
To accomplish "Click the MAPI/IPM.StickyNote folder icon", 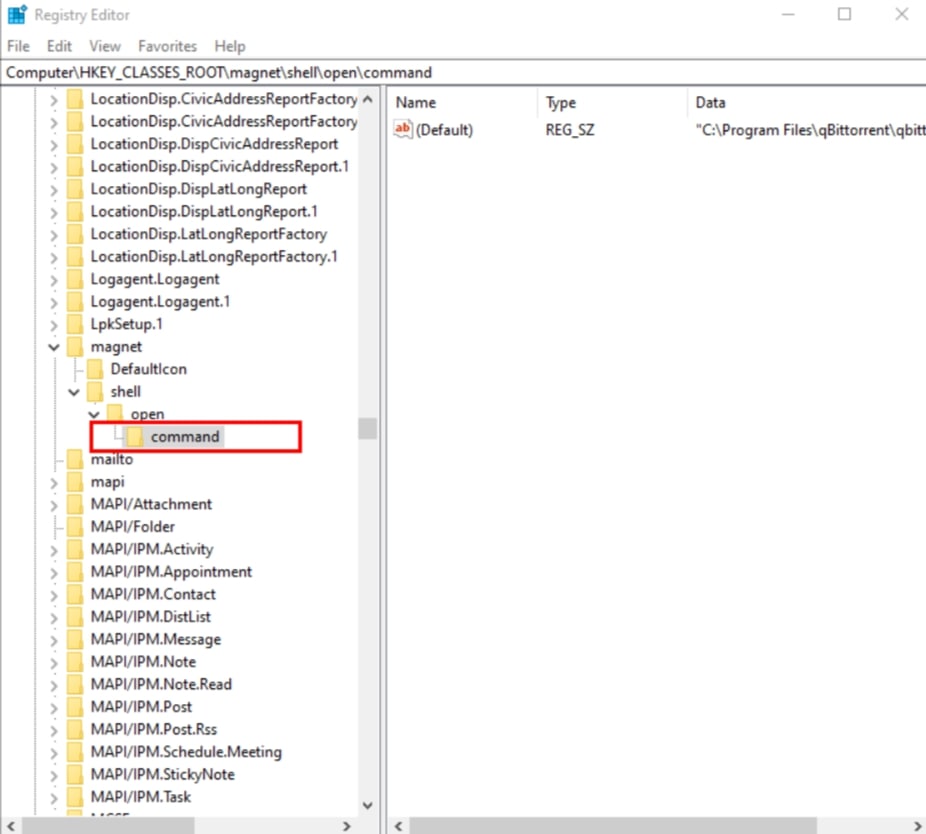I will pos(75,774).
